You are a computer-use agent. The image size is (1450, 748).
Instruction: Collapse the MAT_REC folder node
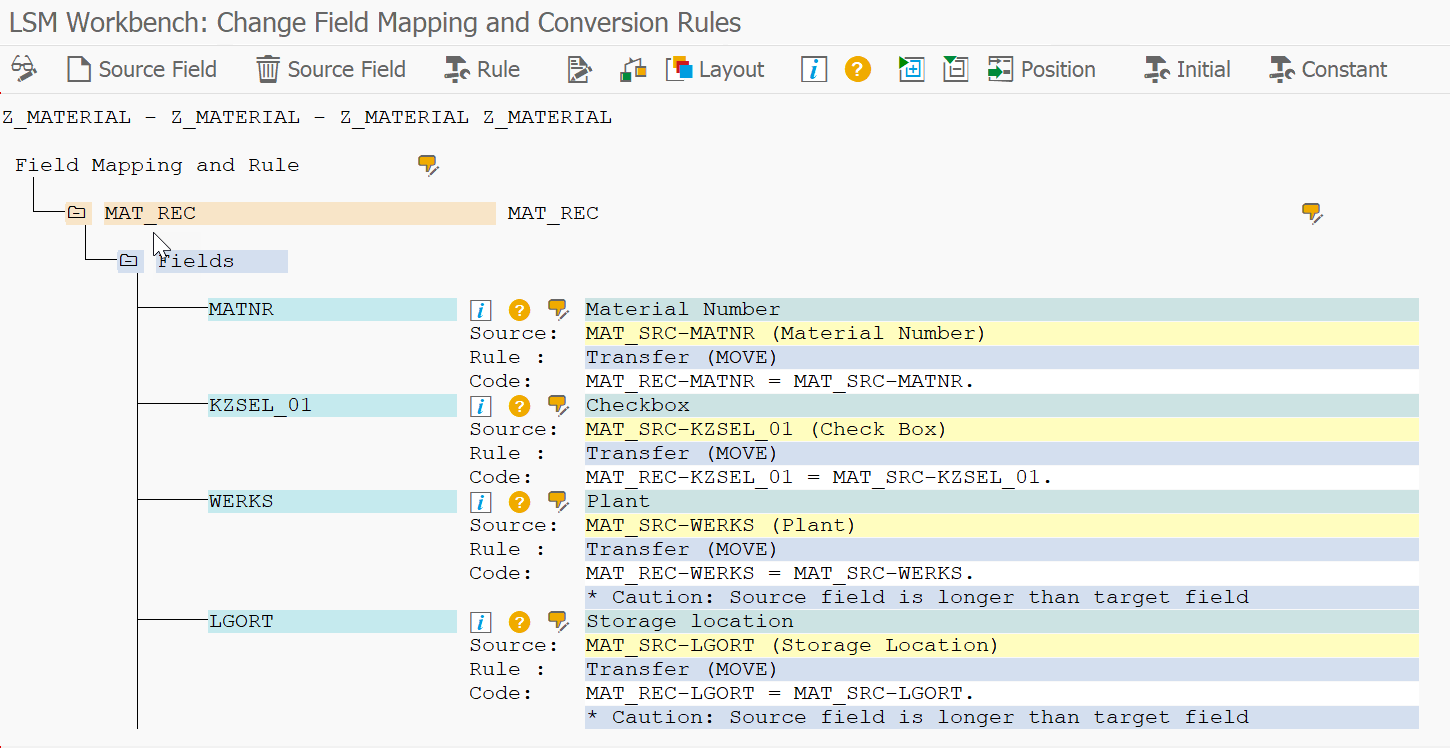coord(77,213)
